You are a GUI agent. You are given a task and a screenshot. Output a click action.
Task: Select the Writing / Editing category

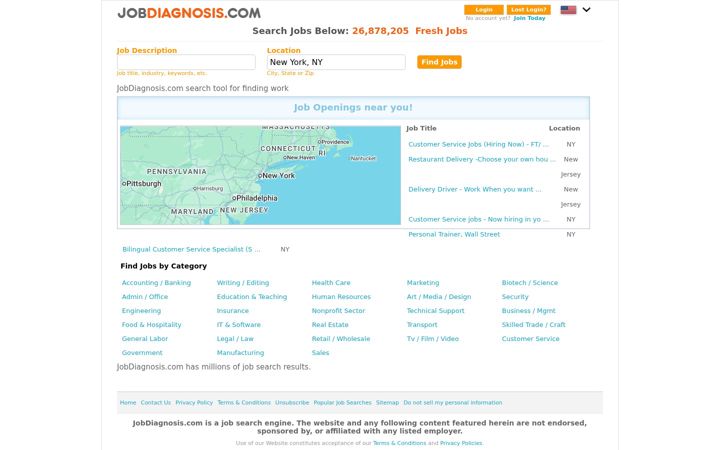(x=243, y=283)
